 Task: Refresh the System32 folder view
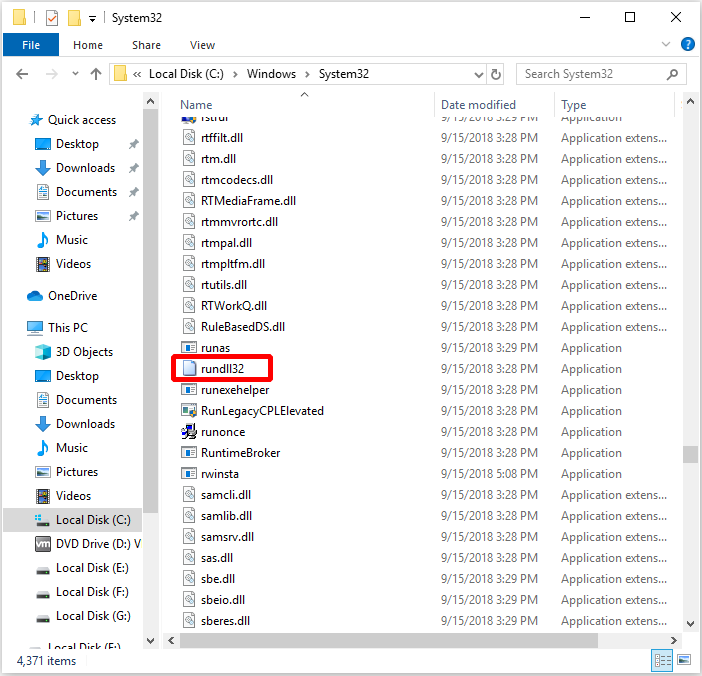point(496,74)
